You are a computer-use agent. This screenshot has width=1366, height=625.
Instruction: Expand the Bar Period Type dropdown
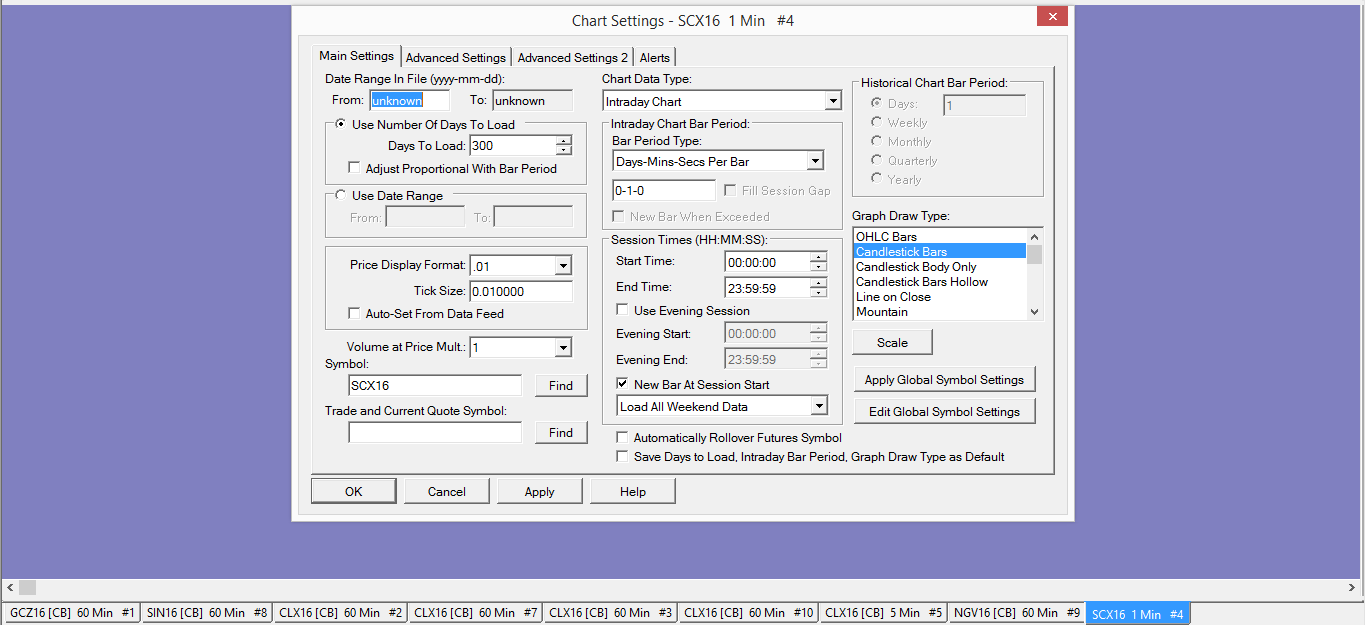pyautogui.click(x=815, y=161)
